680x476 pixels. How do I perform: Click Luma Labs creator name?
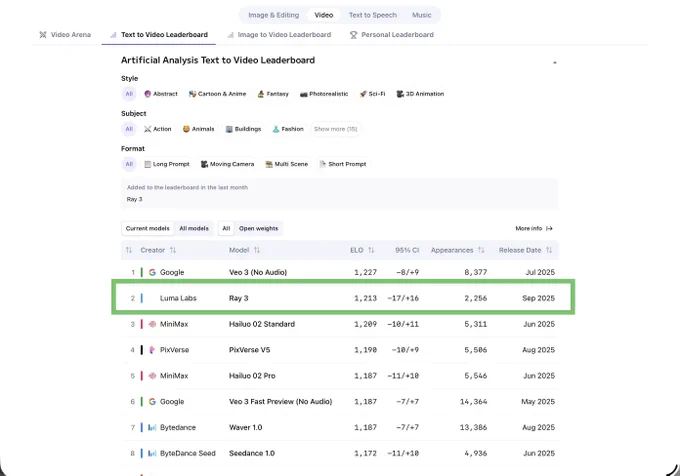[x=178, y=298]
